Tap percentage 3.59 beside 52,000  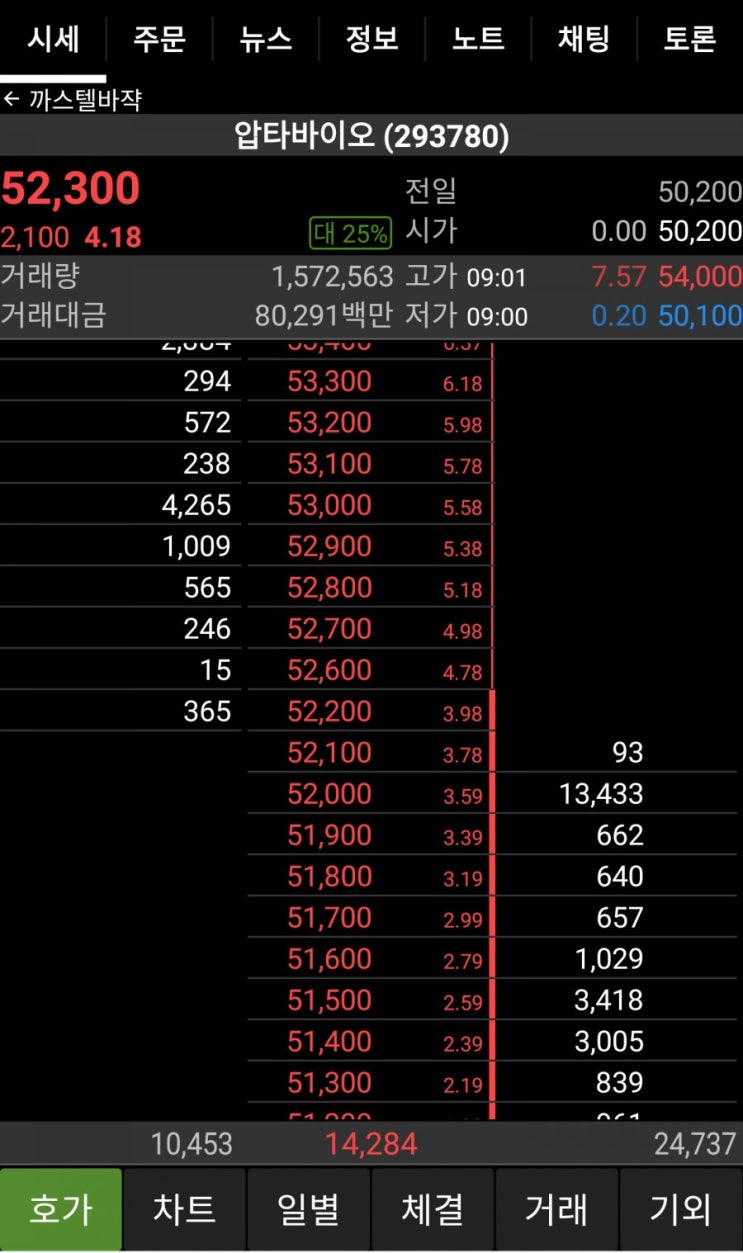(x=463, y=797)
